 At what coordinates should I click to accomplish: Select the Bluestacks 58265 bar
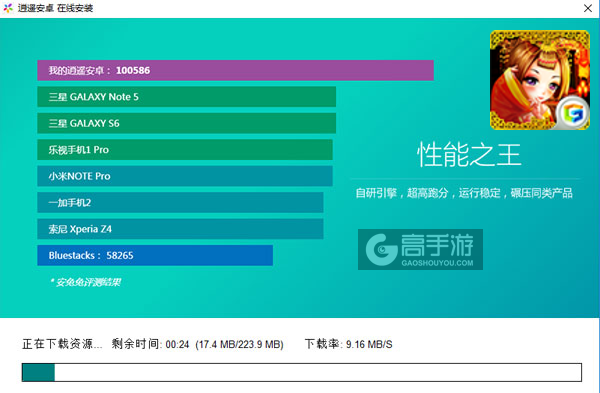click(155, 255)
